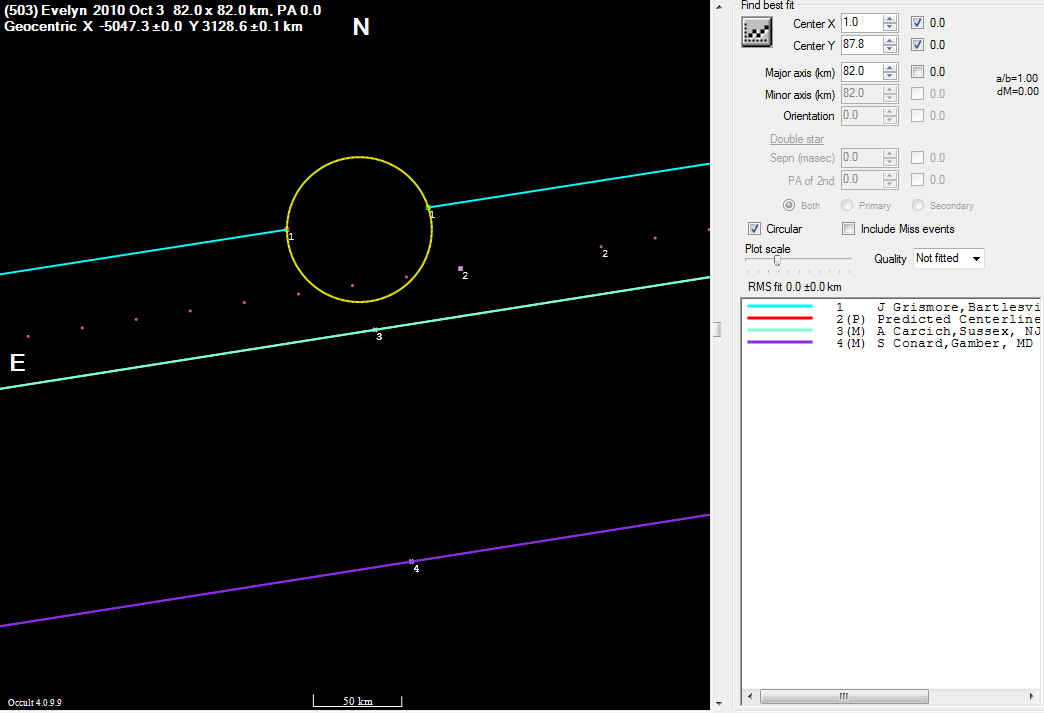Click the cyan legend line for observer 1

(x=780, y=306)
